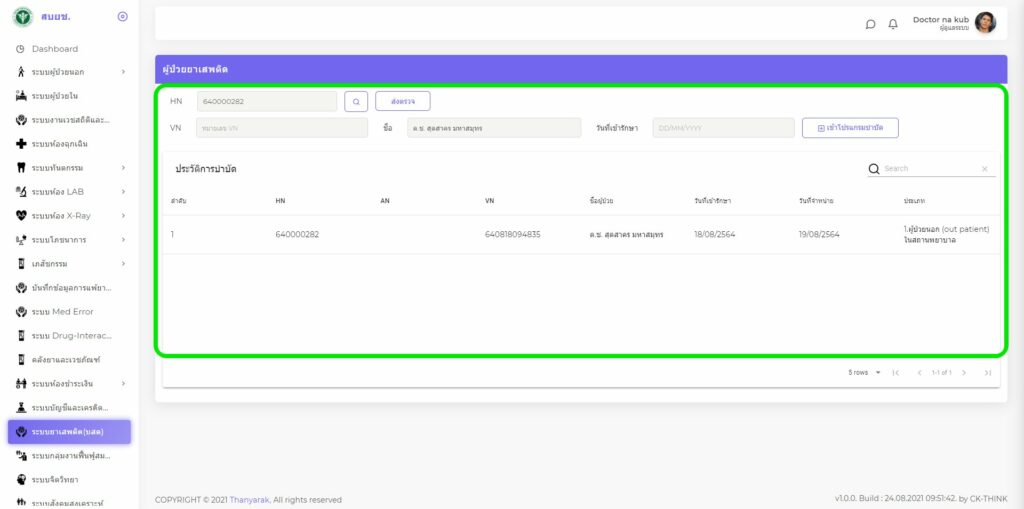This screenshot has height=509, width=1024.
Task: Clear the history search with the X icon
Action: 984,169
